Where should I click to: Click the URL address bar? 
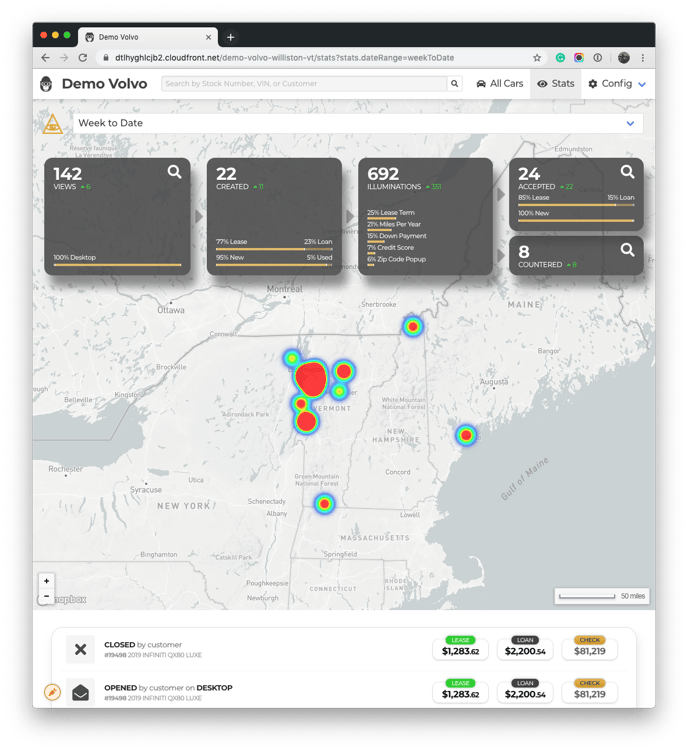pos(316,58)
